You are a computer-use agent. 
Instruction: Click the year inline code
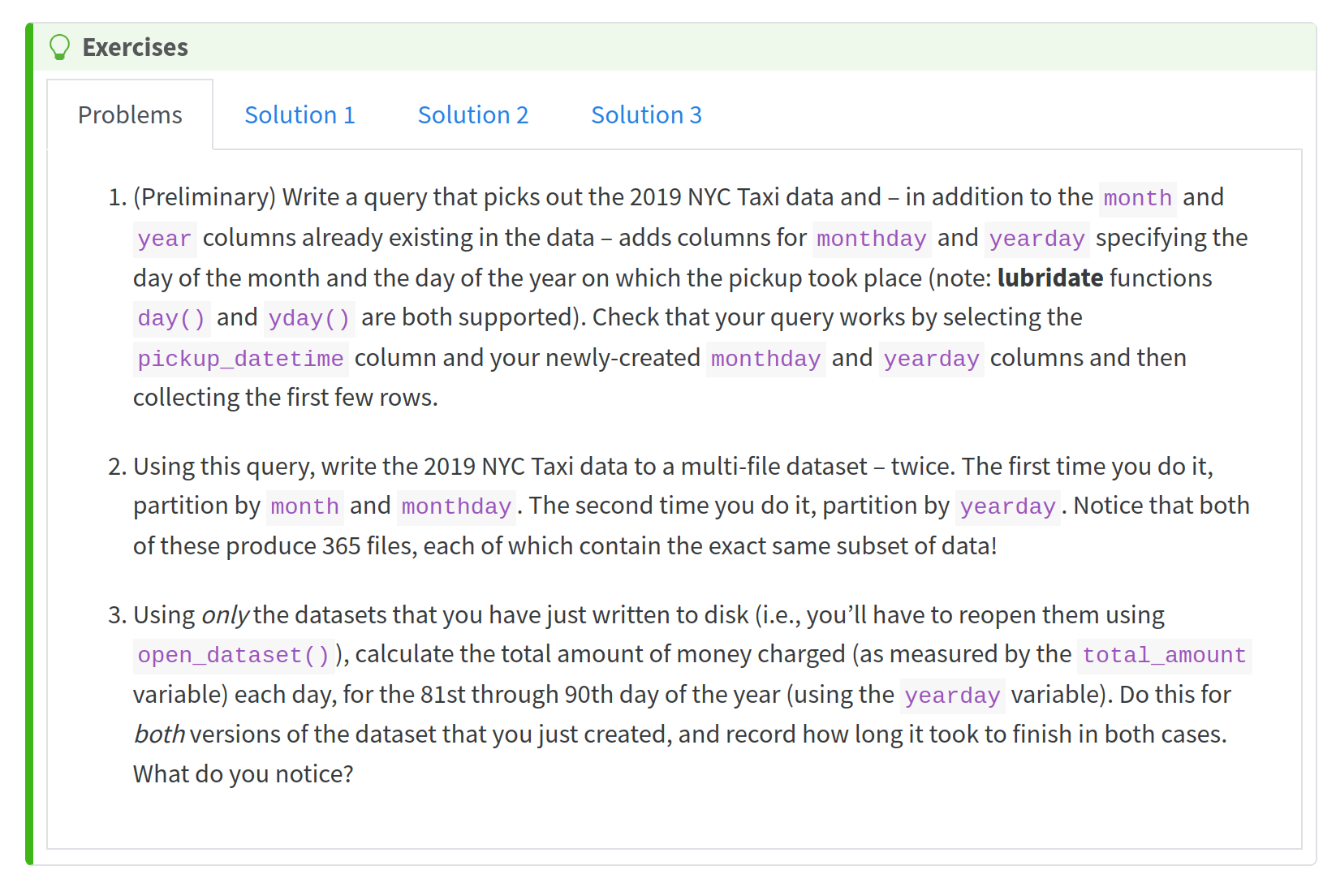click(164, 239)
